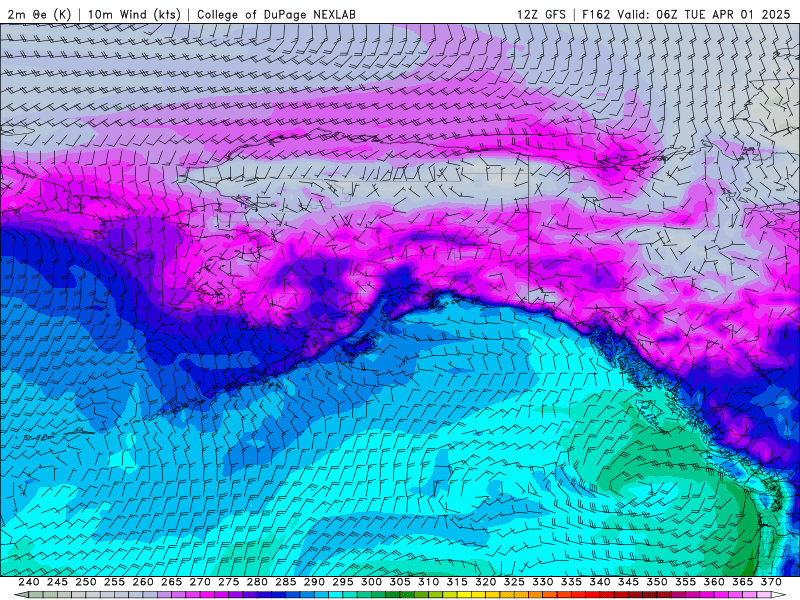Select the 335 scale number
The image size is (800, 600).
coord(571,582)
